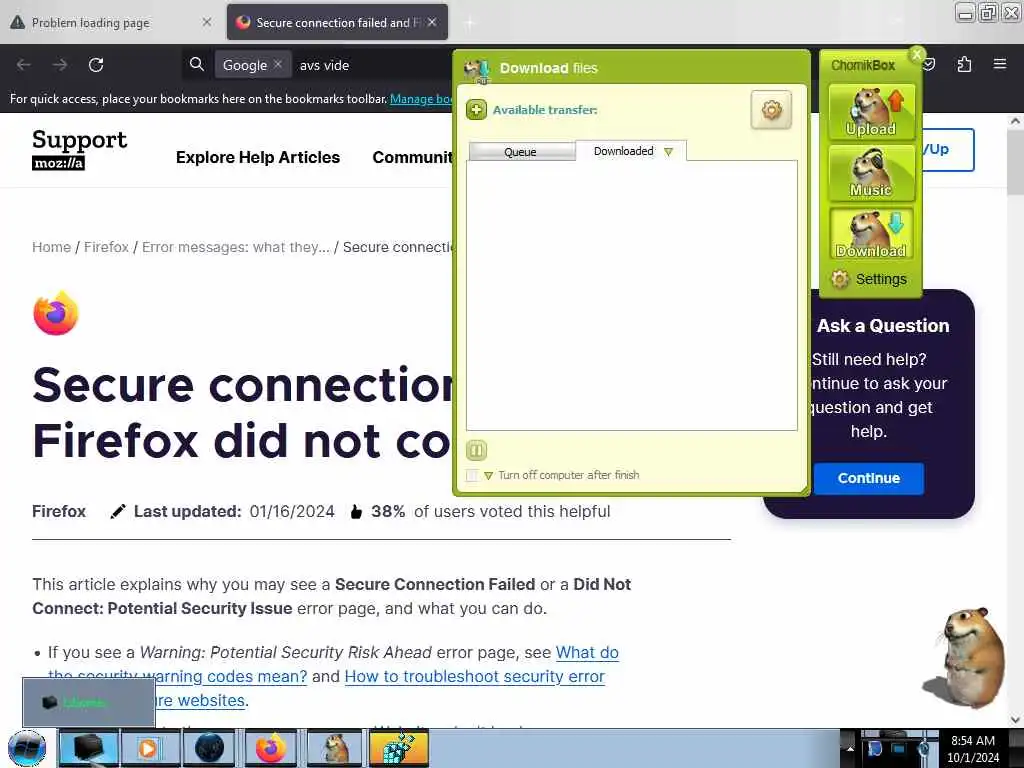The width and height of the screenshot is (1024, 768).
Task: Expand the Turn off computer options arrow
Action: coord(488,475)
